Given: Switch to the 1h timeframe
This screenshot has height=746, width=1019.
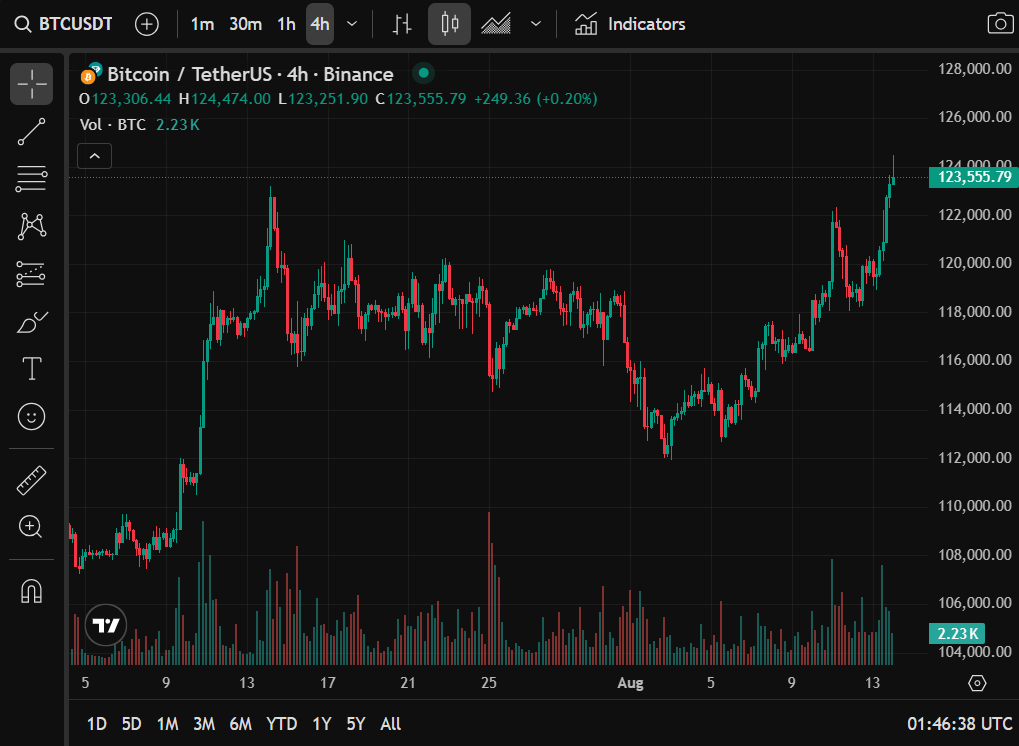Looking at the screenshot, I should coord(286,24).
